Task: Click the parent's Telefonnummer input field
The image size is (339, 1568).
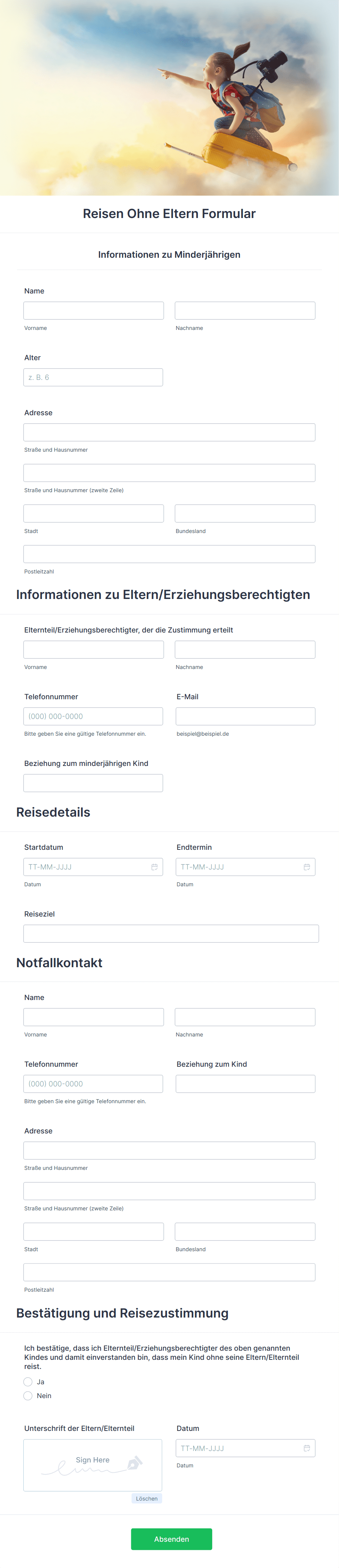Action: click(x=93, y=716)
